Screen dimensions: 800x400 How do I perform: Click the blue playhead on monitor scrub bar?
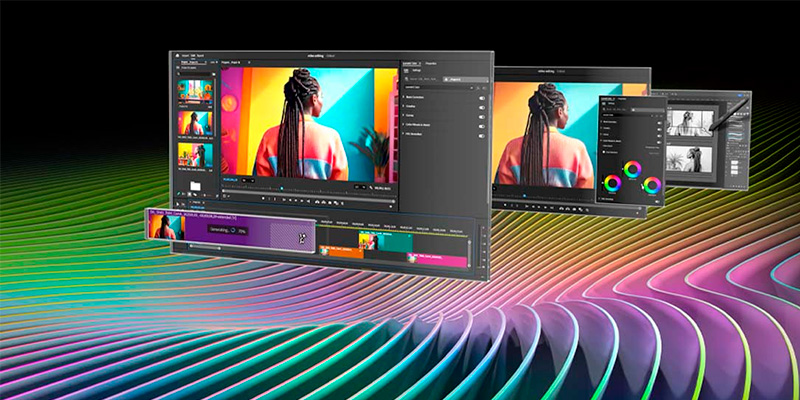click(x=282, y=188)
